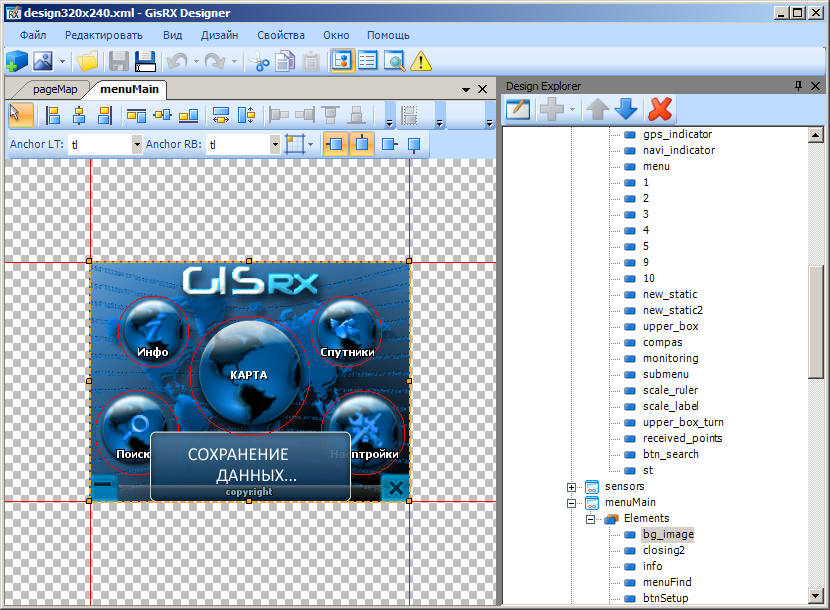Click the align right edges icon

pyautogui.click(x=105, y=114)
